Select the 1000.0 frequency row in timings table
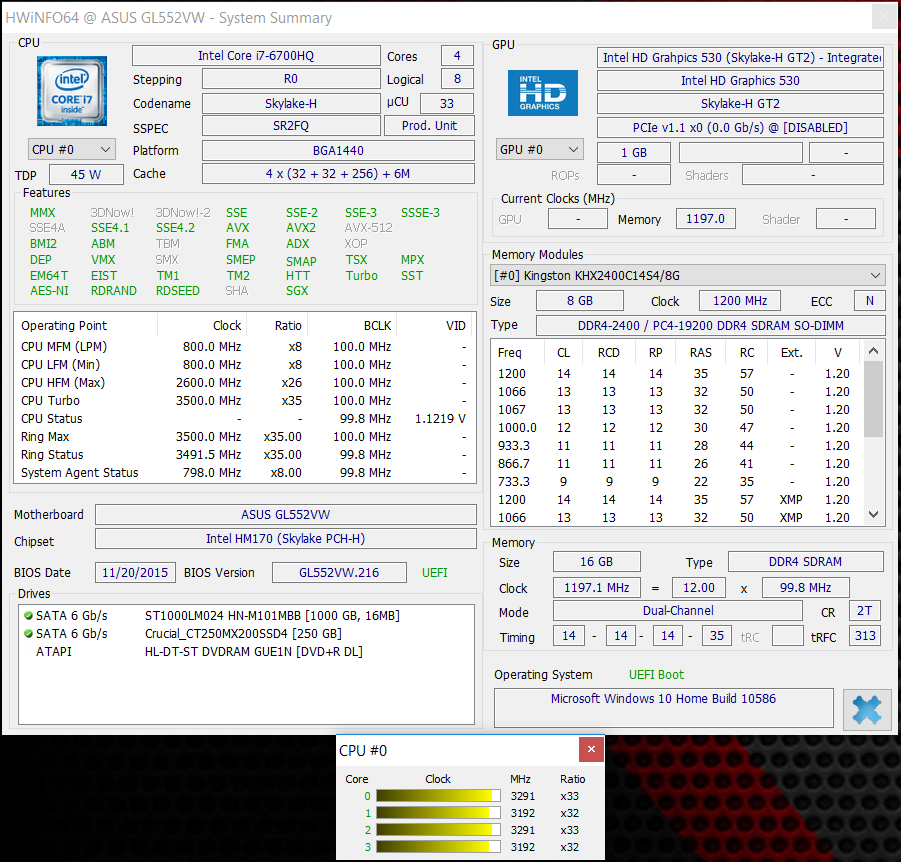 tap(677, 428)
